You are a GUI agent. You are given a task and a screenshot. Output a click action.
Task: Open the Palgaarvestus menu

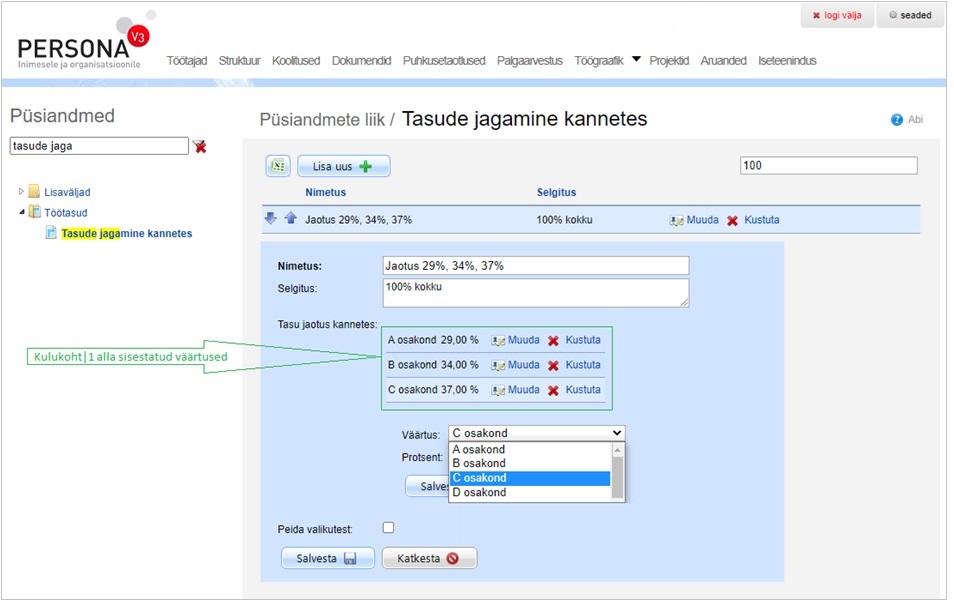pyautogui.click(x=529, y=61)
